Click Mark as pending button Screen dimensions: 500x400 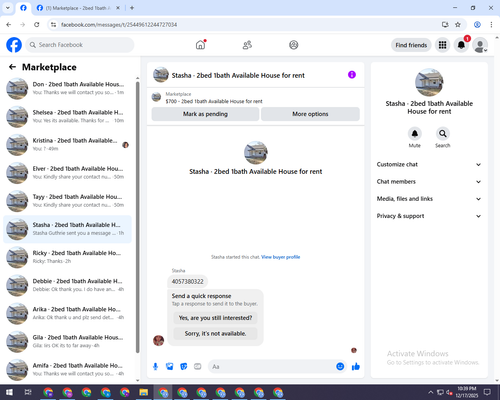pos(205,114)
